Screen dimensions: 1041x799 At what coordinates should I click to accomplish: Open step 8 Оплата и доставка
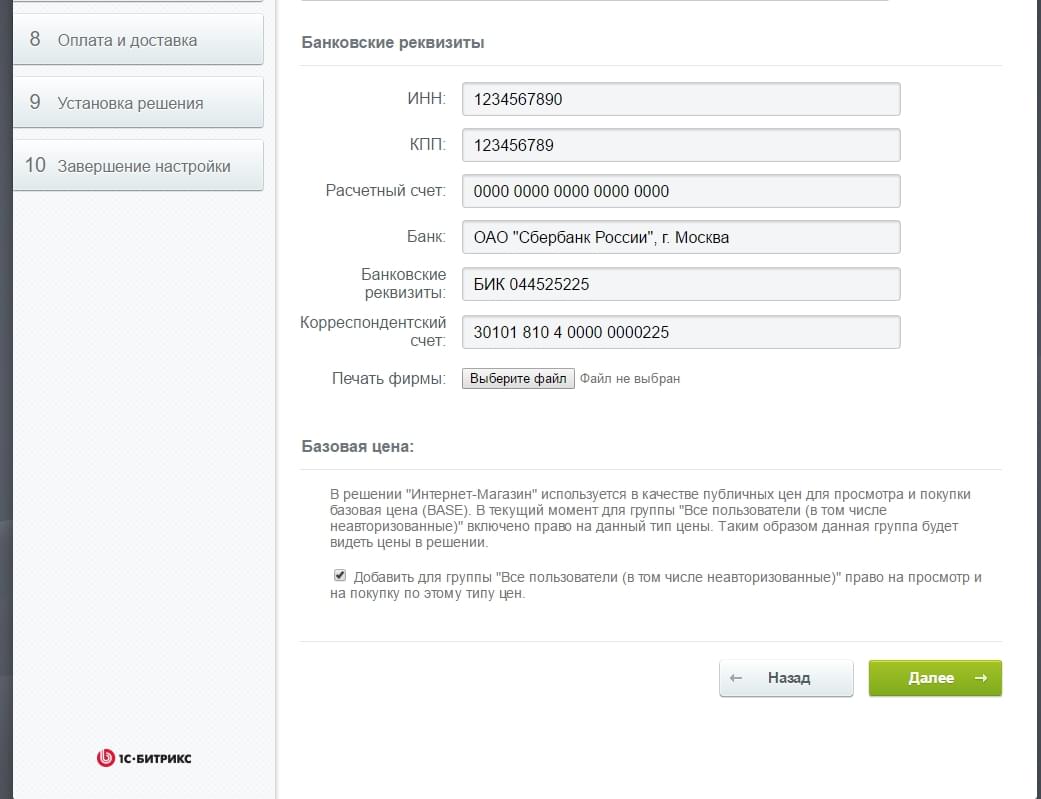(x=138, y=40)
